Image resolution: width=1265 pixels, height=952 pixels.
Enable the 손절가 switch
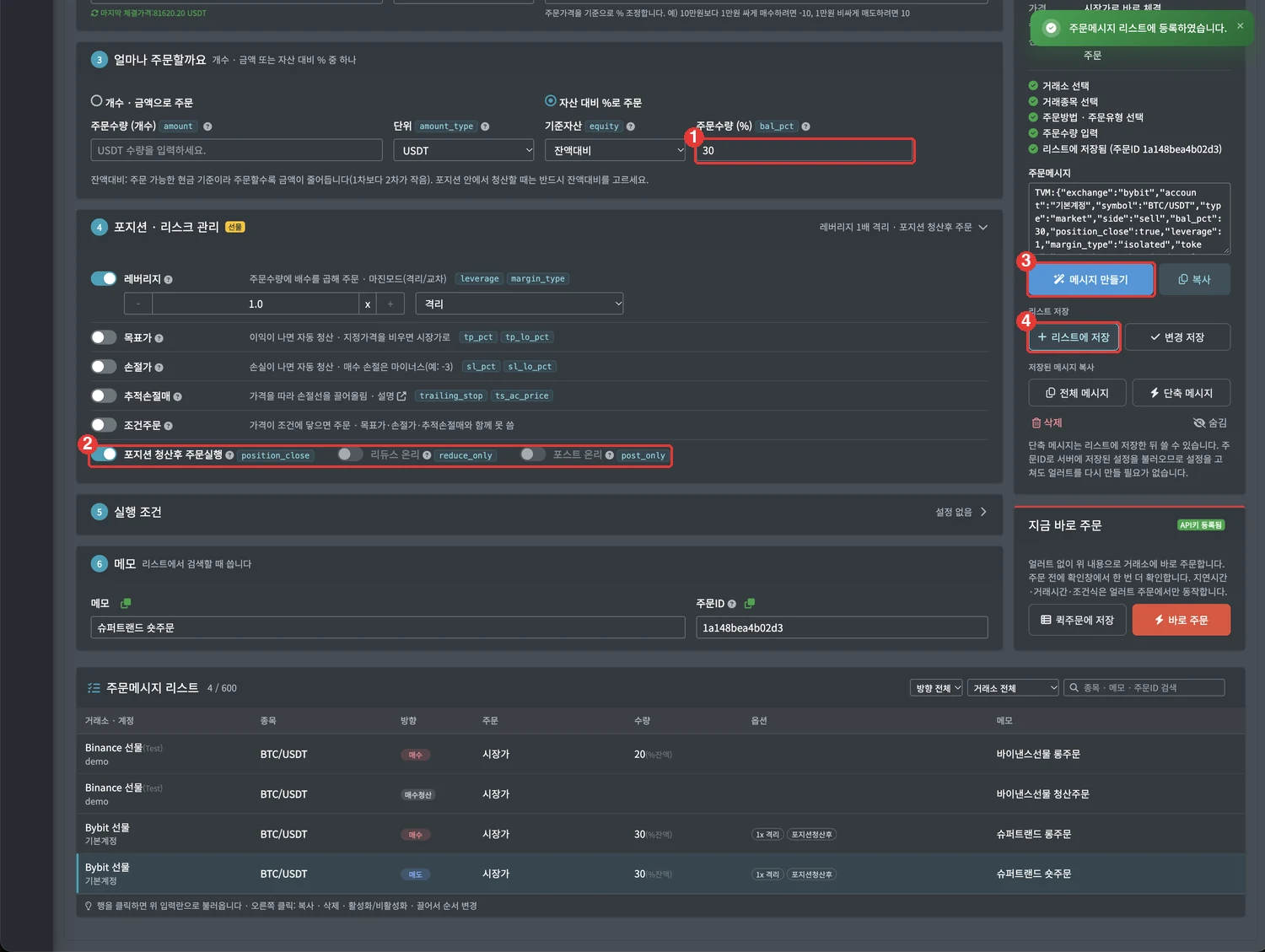[x=104, y=367]
